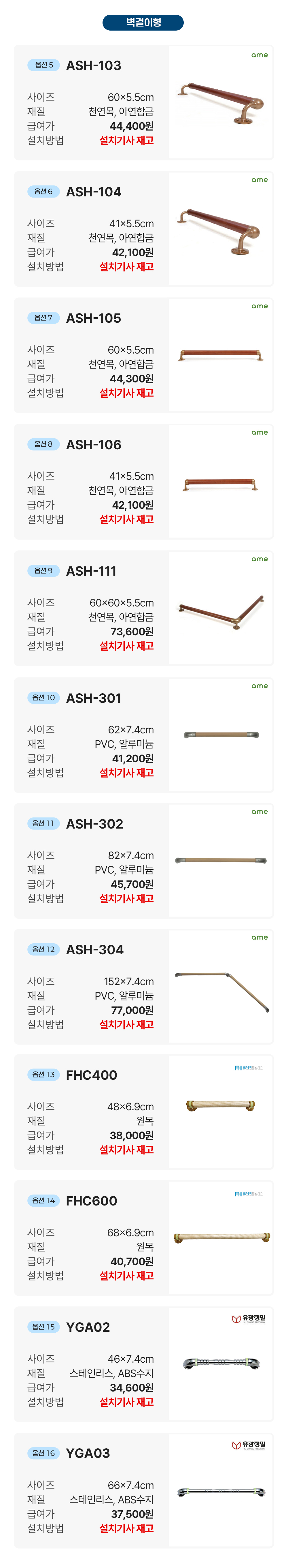Viewport: 288px width, 1568px height.
Task: Click the ame logo on the ASH-304 card
Action: [x=259, y=937]
